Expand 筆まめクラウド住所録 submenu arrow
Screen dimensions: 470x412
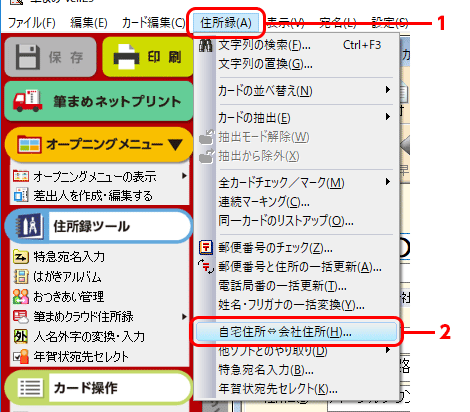(184, 316)
